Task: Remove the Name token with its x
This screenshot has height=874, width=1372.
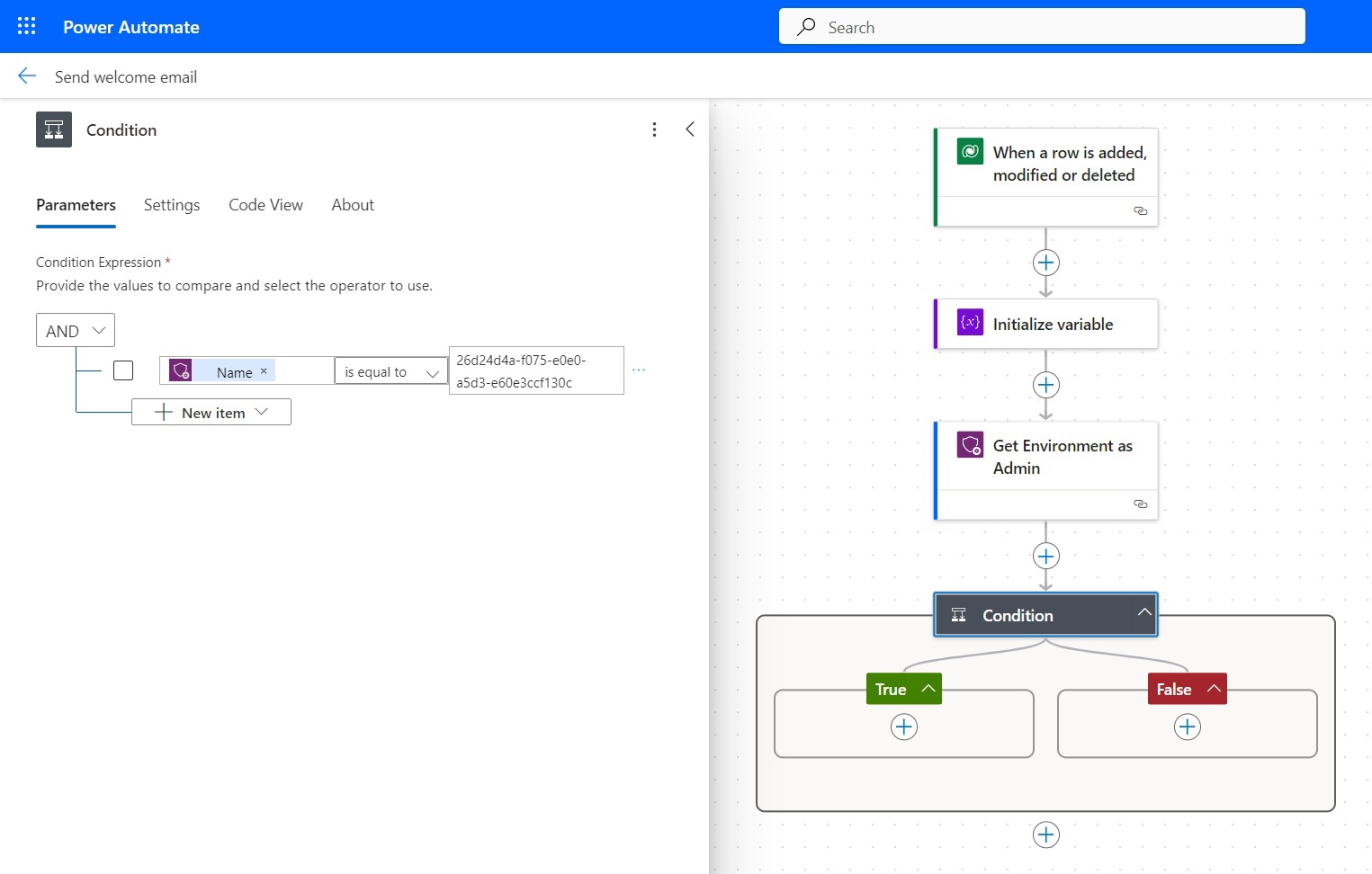Action: click(x=264, y=370)
